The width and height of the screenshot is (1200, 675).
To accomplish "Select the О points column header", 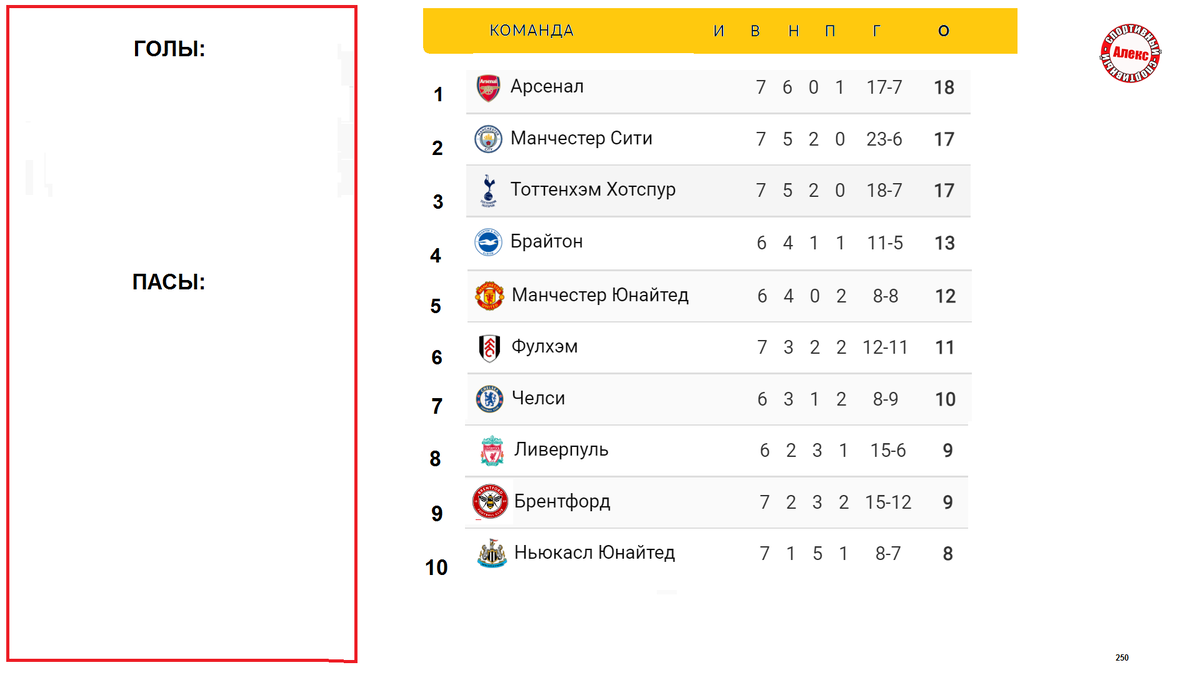I will tap(944, 31).
